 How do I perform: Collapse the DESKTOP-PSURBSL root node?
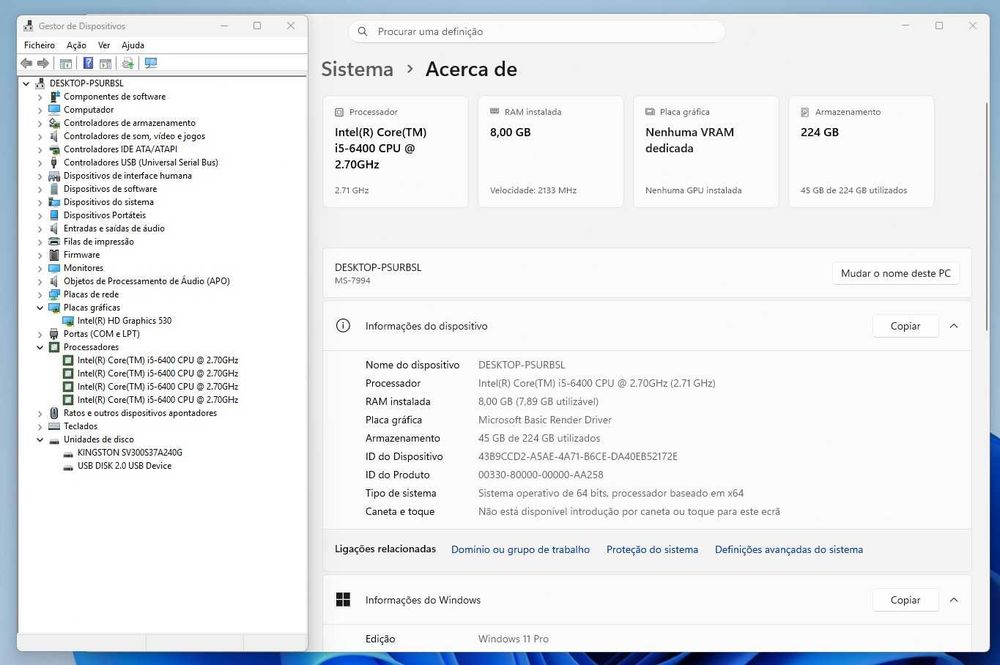[26, 83]
